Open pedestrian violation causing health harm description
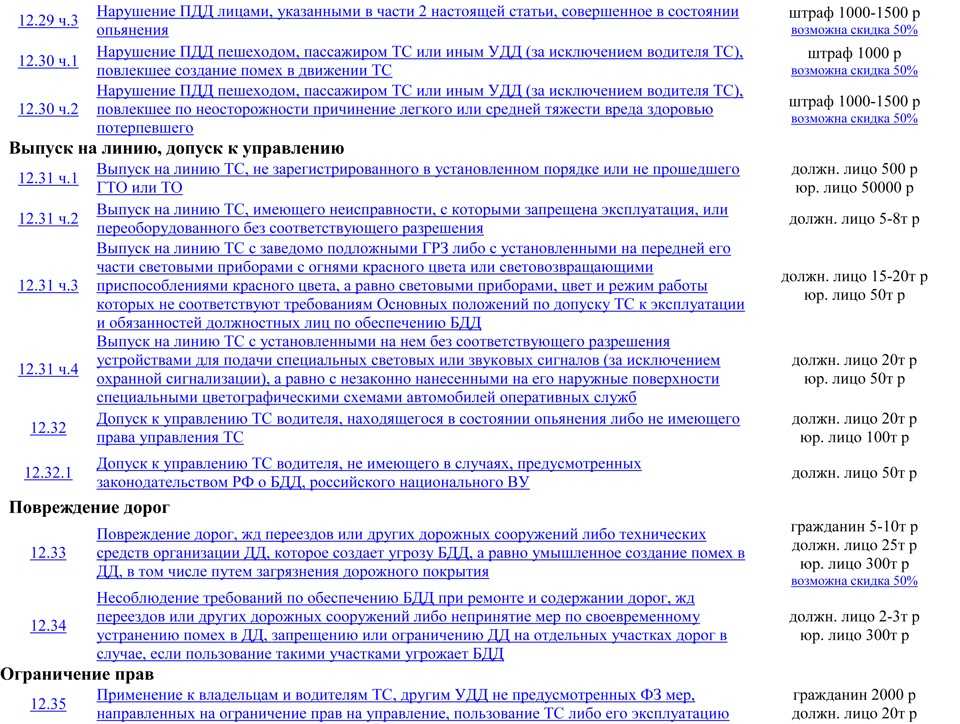Image resolution: width=960 pixels, height=724 pixels. (x=420, y=109)
